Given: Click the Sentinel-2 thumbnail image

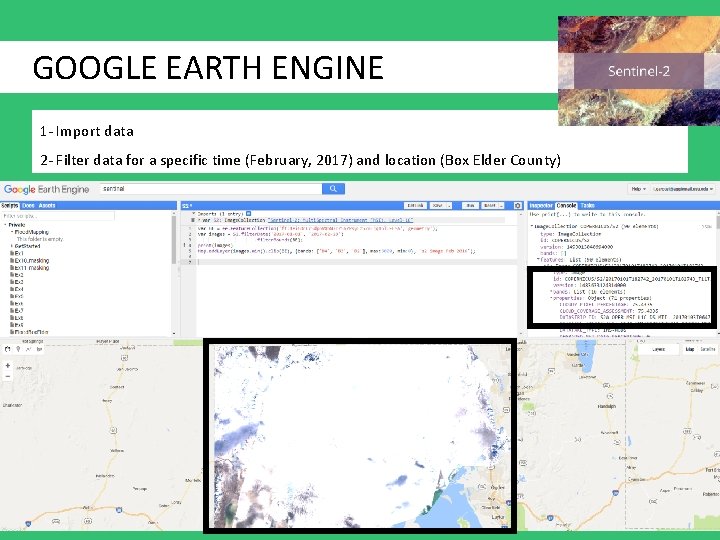Looking at the screenshot, I should [x=639, y=71].
